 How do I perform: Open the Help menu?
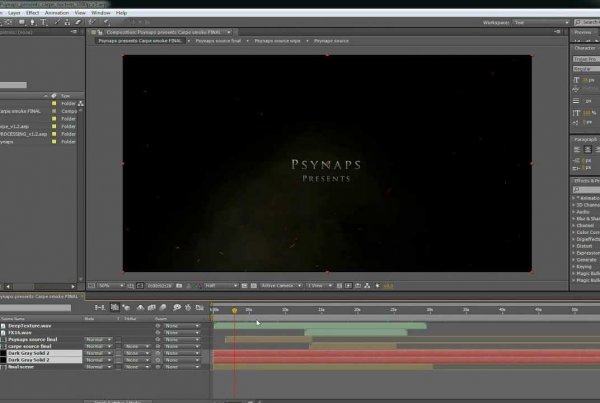(121, 13)
